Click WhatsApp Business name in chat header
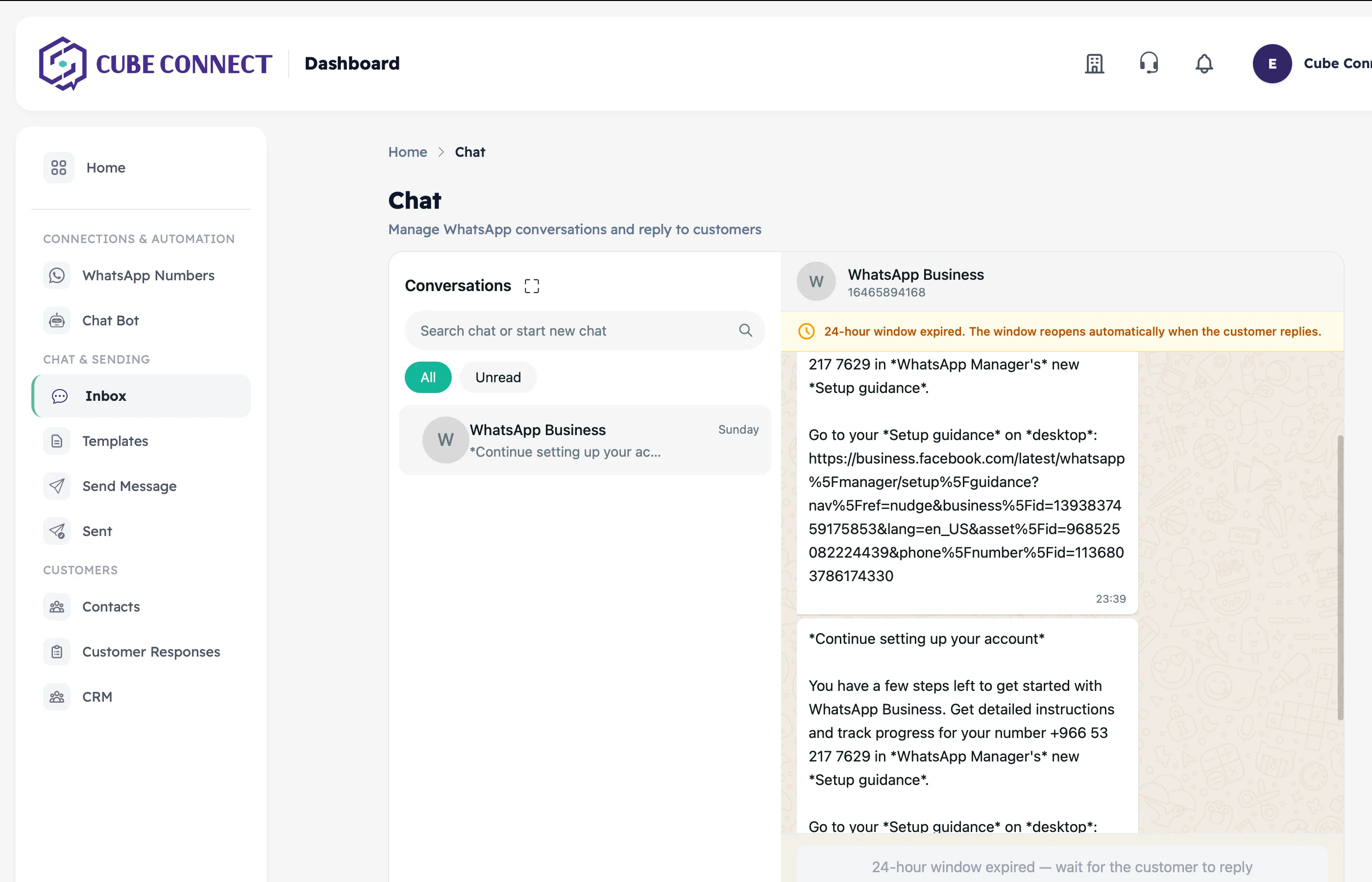The height and width of the screenshot is (882, 1372). 916,275
